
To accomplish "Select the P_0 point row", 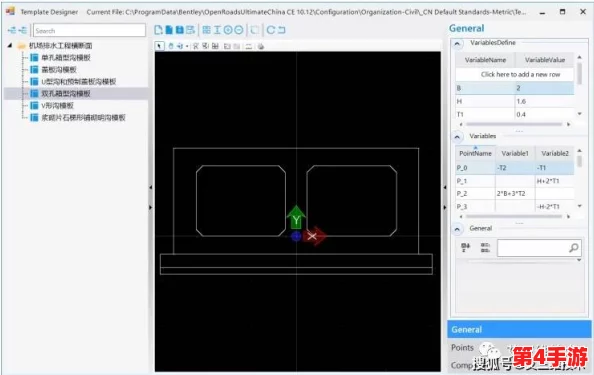I will [515, 168].
